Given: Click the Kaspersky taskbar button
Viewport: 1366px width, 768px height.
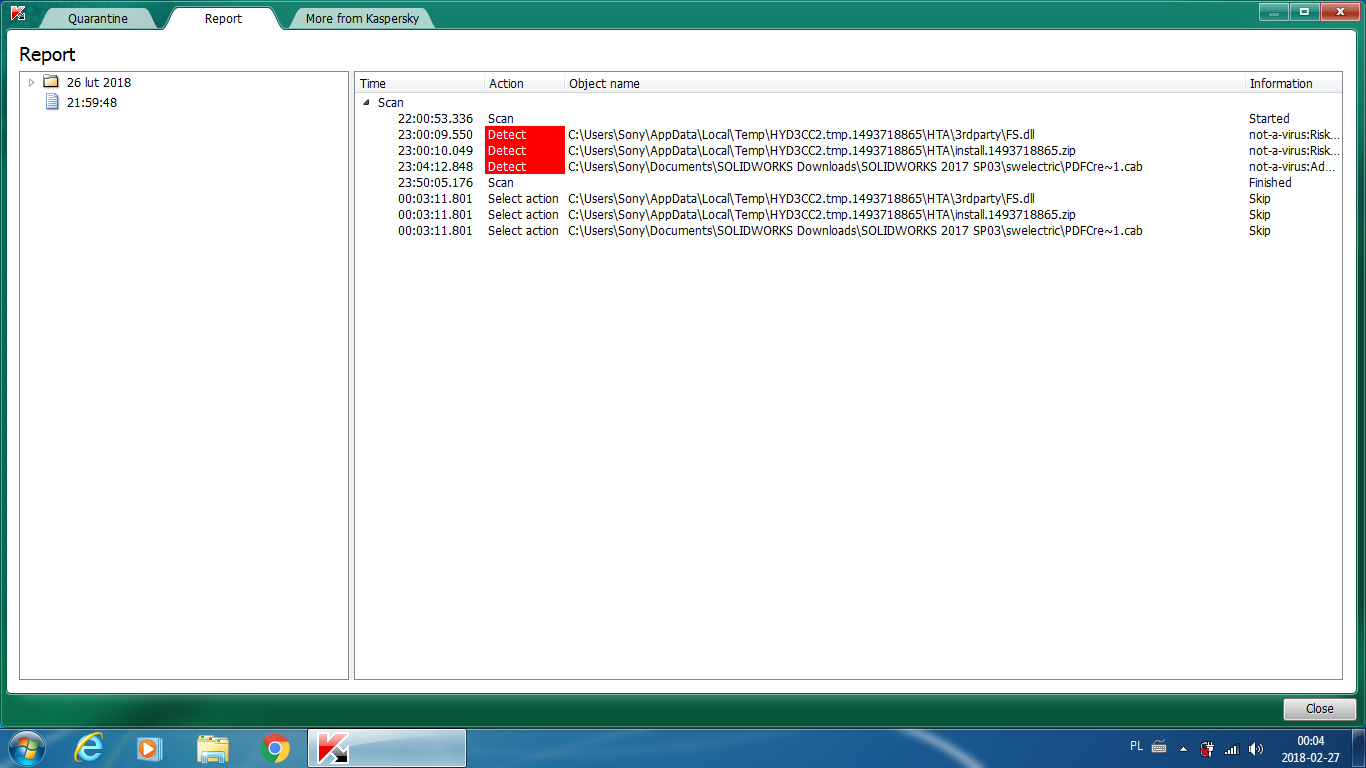Looking at the screenshot, I should point(387,748).
